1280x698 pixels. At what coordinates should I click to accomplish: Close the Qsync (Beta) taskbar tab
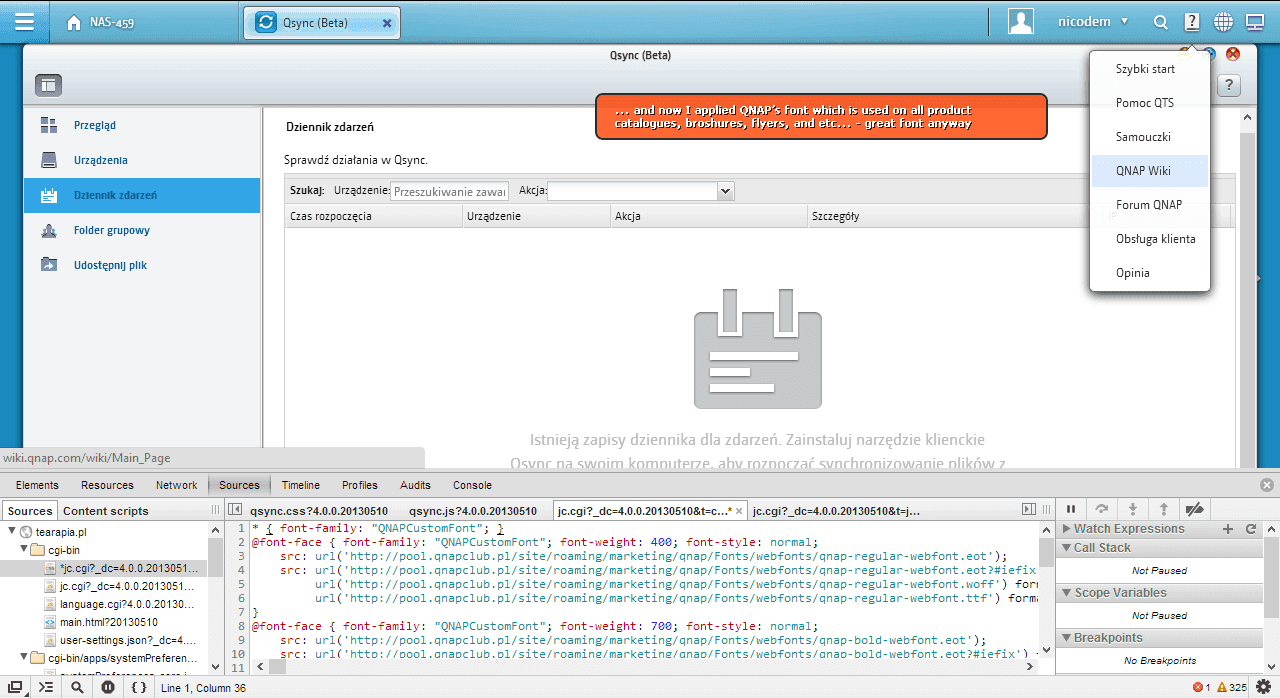[387, 23]
